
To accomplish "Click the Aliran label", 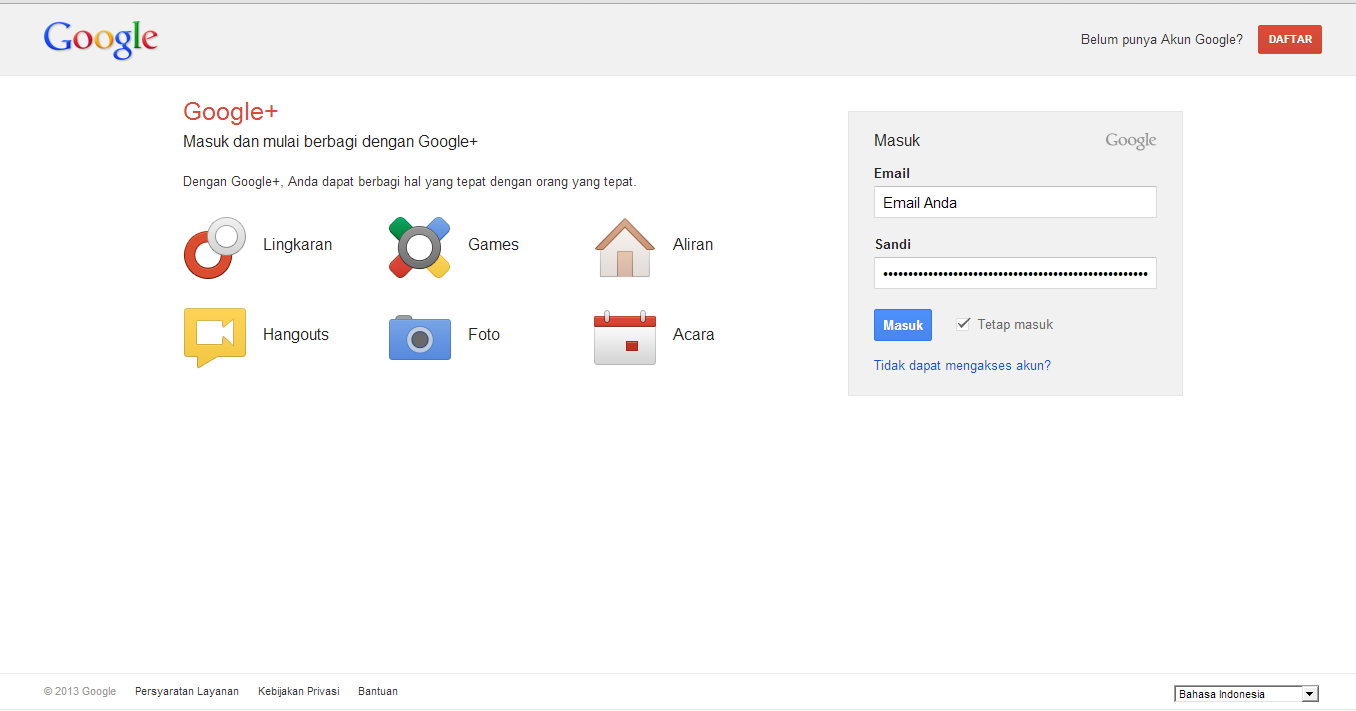I will pyautogui.click(x=693, y=245).
